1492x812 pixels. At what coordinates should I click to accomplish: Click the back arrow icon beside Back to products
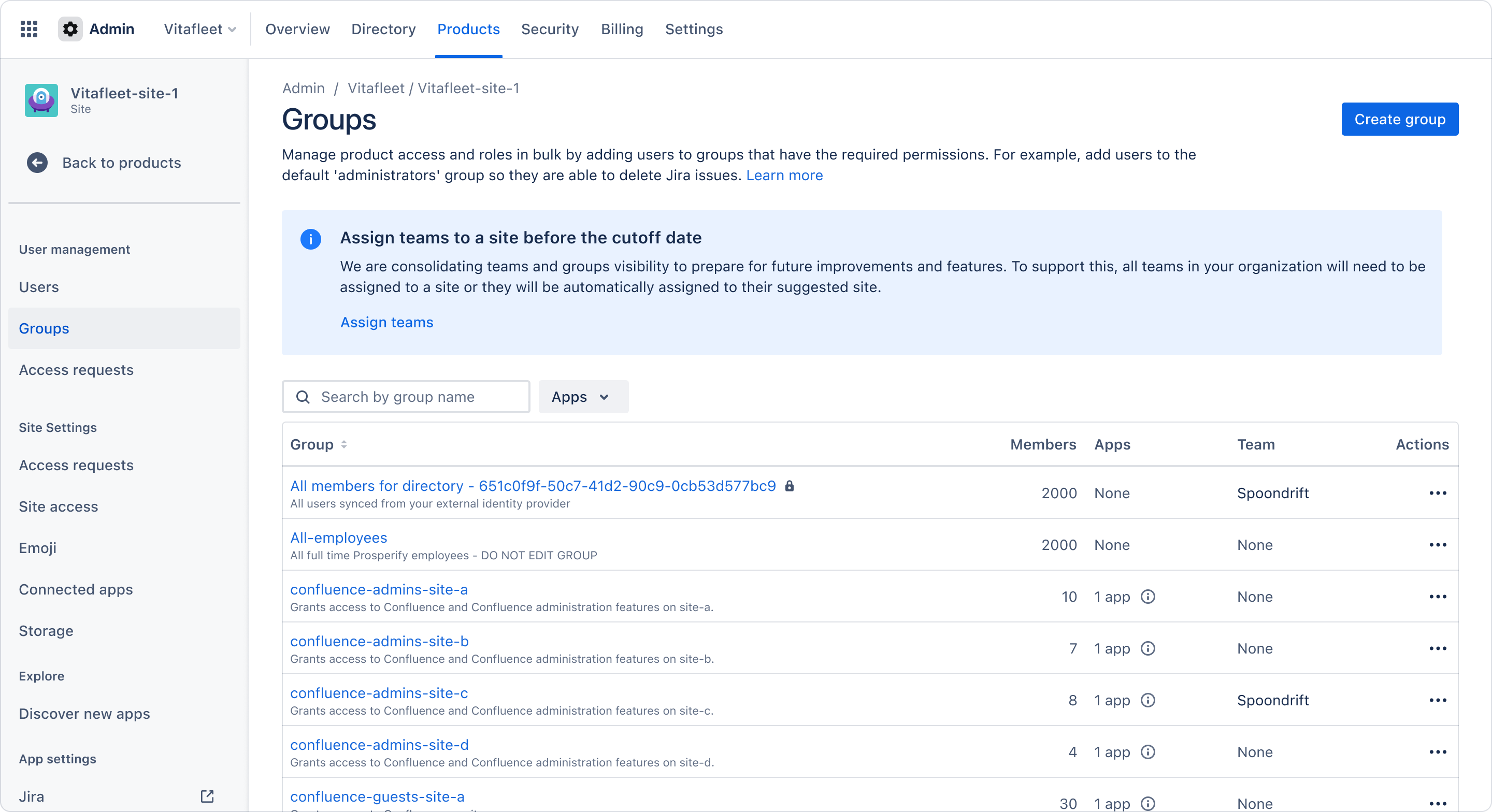(x=37, y=163)
